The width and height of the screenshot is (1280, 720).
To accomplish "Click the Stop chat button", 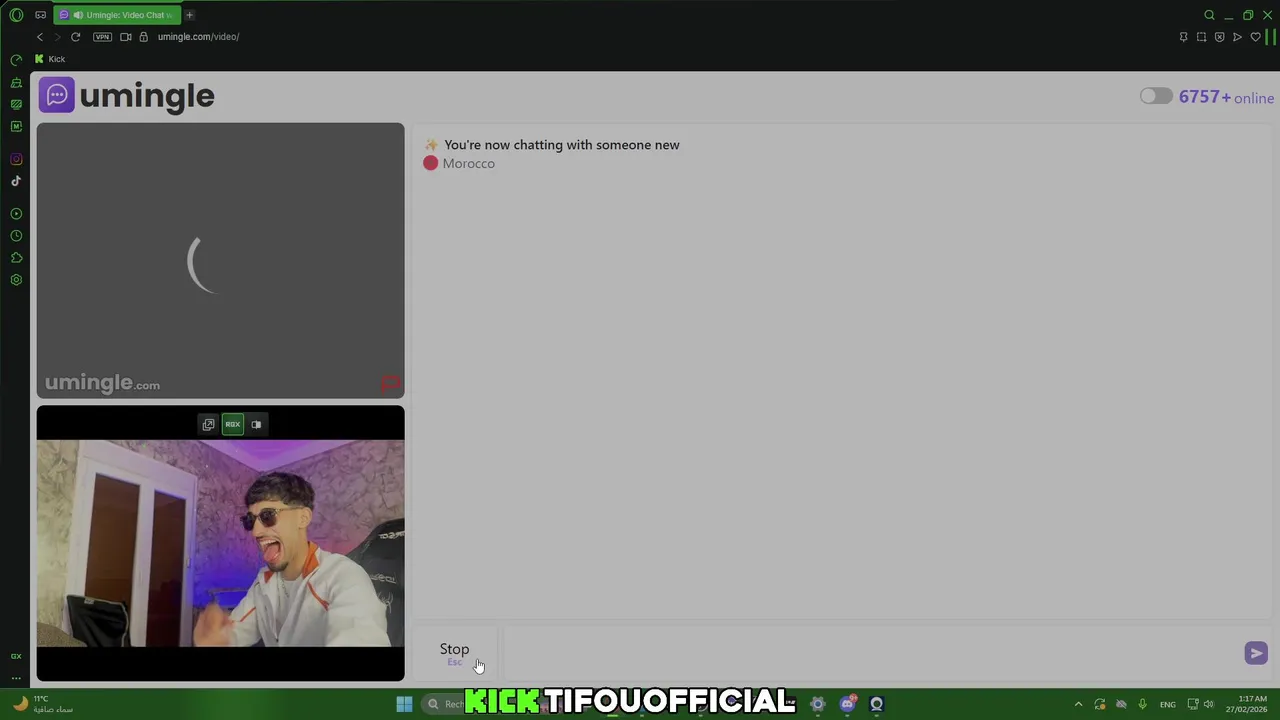I will tap(454, 653).
